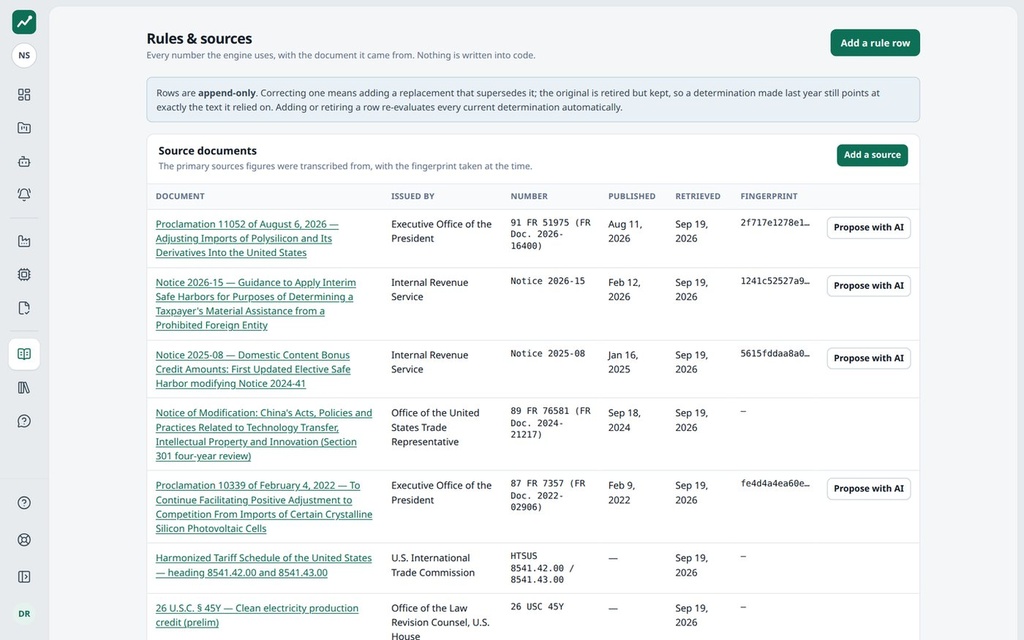Click fingerprint value 1241c52527a9…
The width and height of the screenshot is (1024, 640).
(775, 281)
